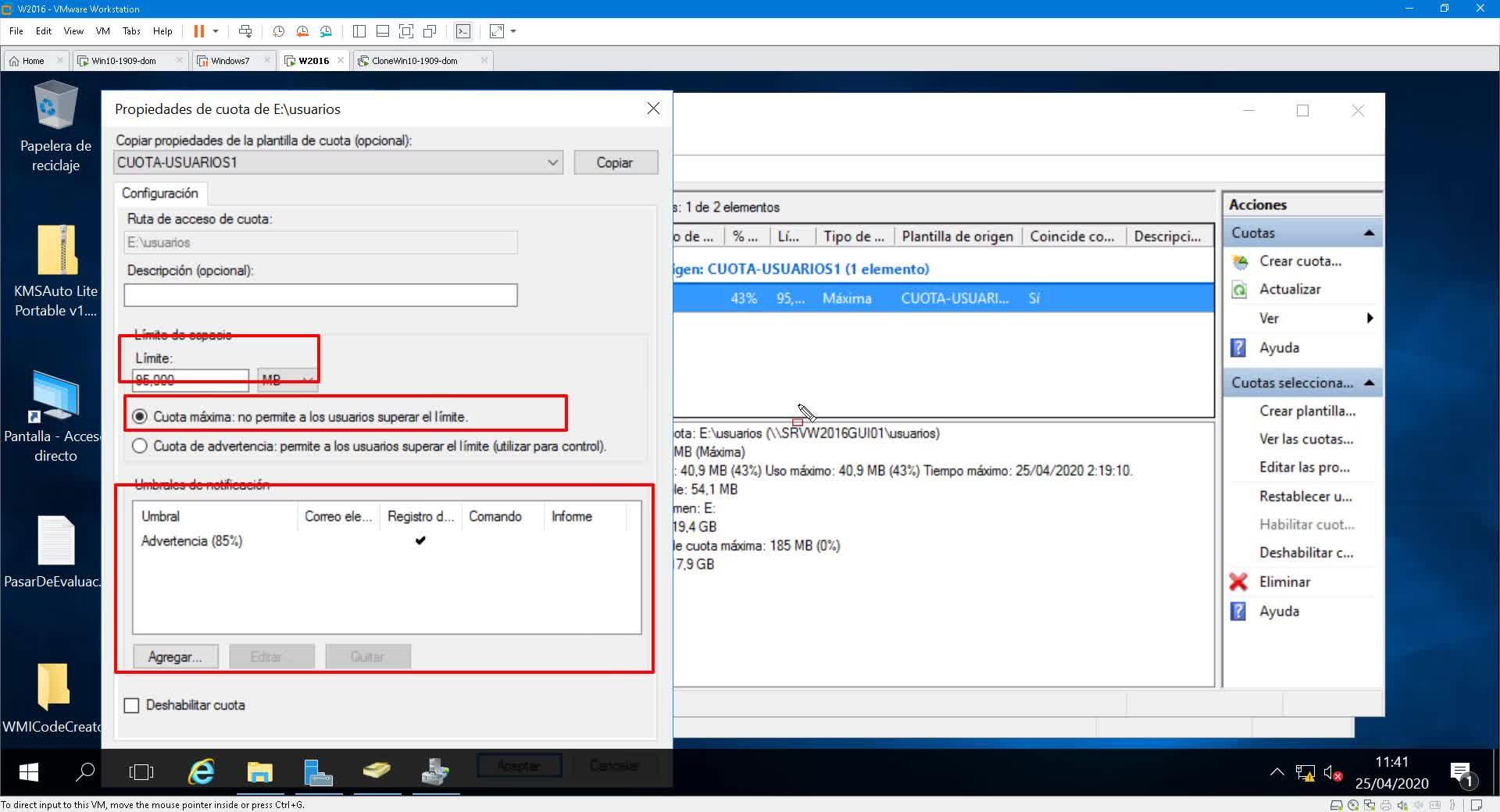Screen dimensions: 1500x812
Task: Check the Deshabilitar cuota checkbox
Action: tap(132, 706)
